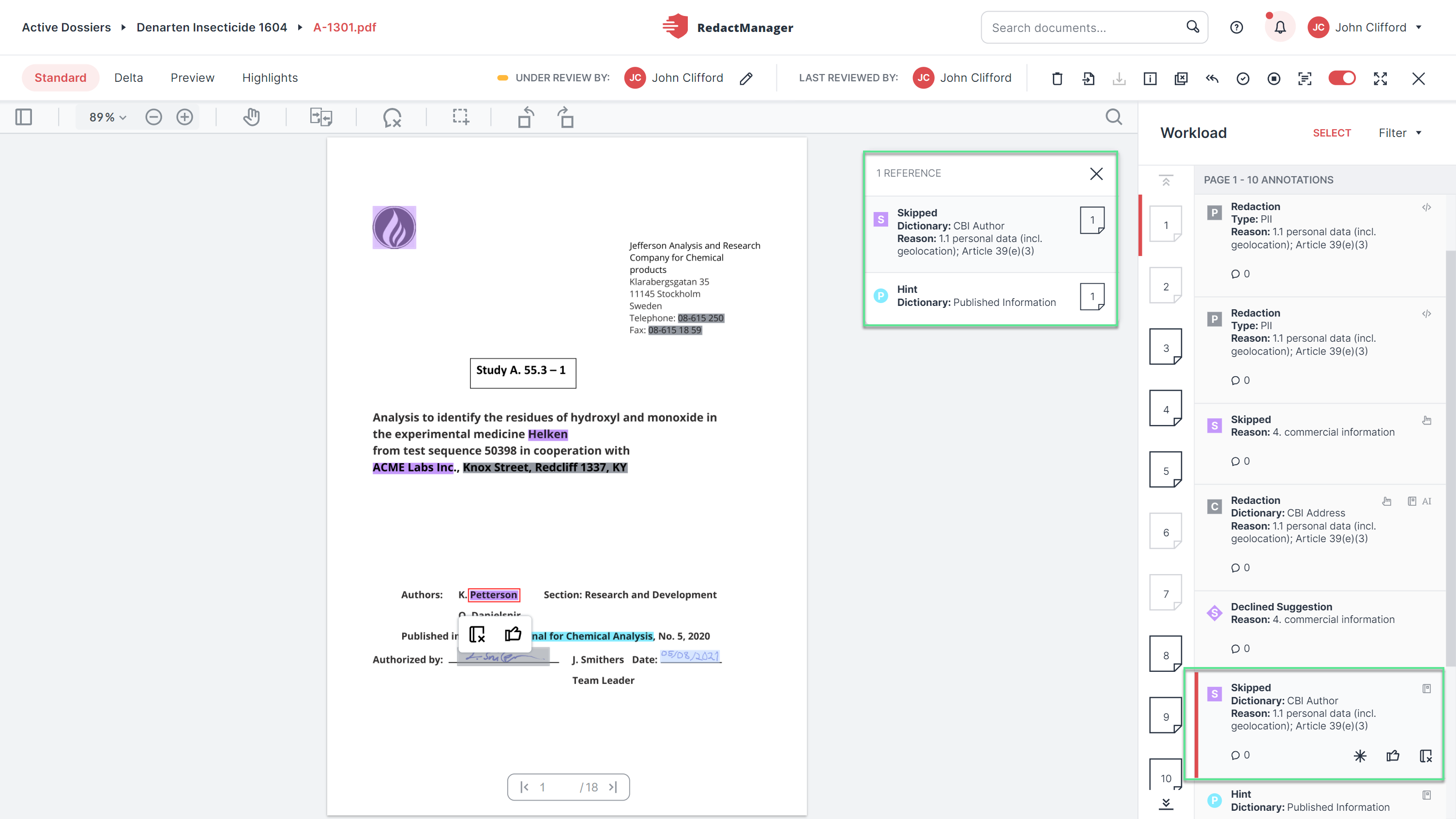Click the ACME Labs Inc highlight
The image size is (1456, 819).
(x=413, y=468)
